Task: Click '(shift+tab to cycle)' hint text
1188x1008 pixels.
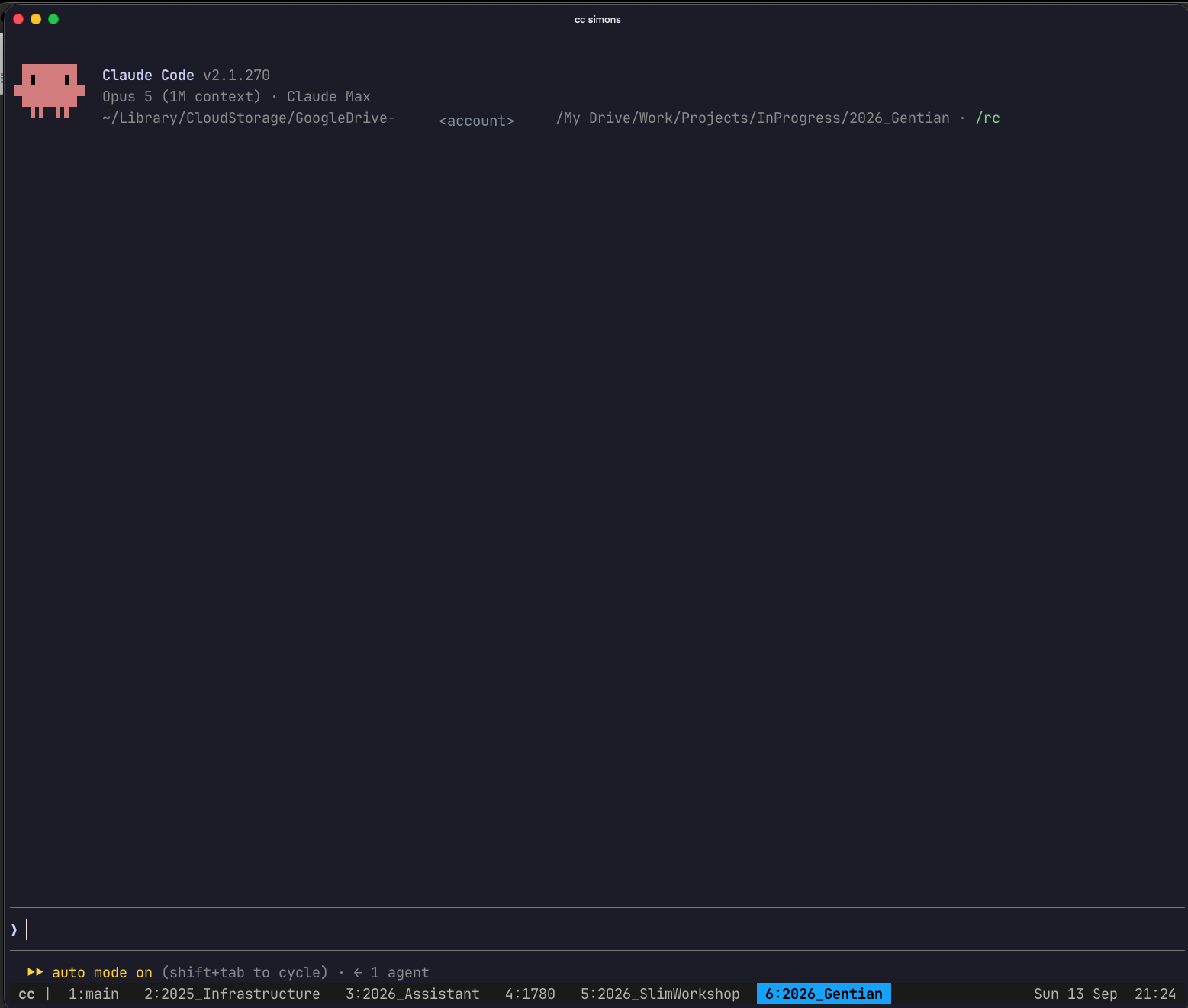Action: (245, 972)
